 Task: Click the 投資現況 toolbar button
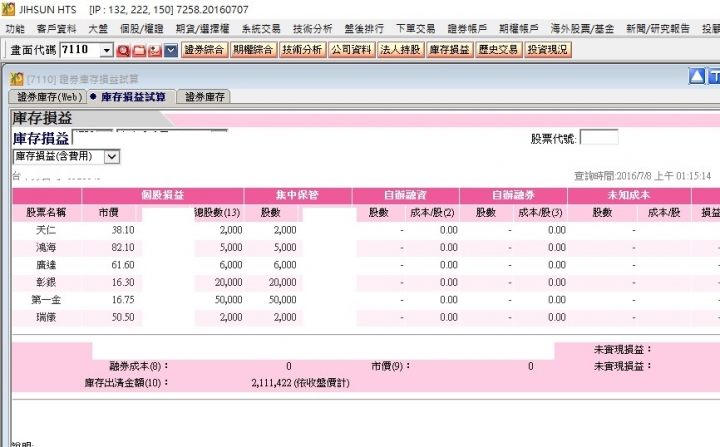(x=547, y=50)
